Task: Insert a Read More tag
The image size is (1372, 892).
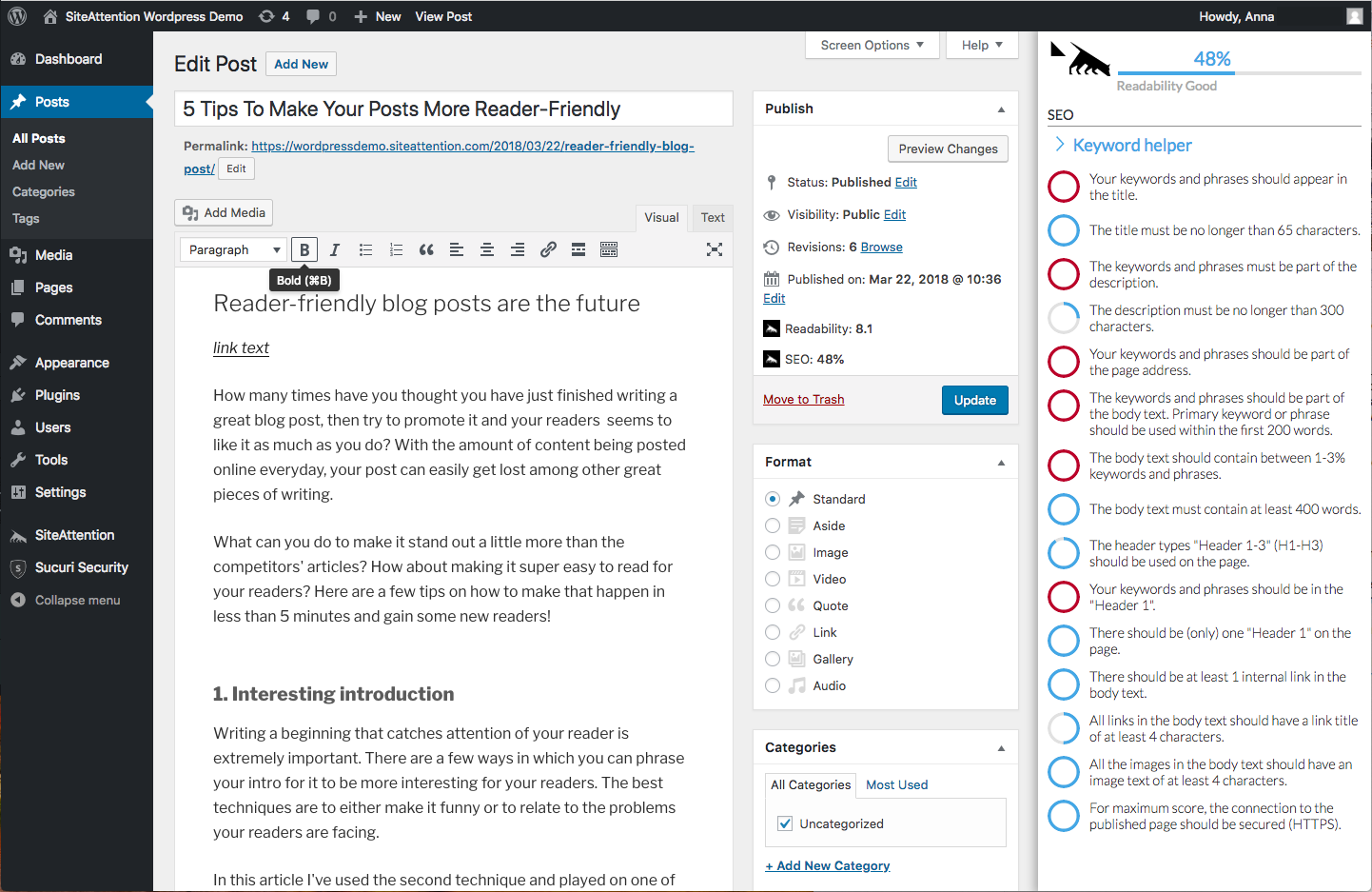Action: (578, 249)
